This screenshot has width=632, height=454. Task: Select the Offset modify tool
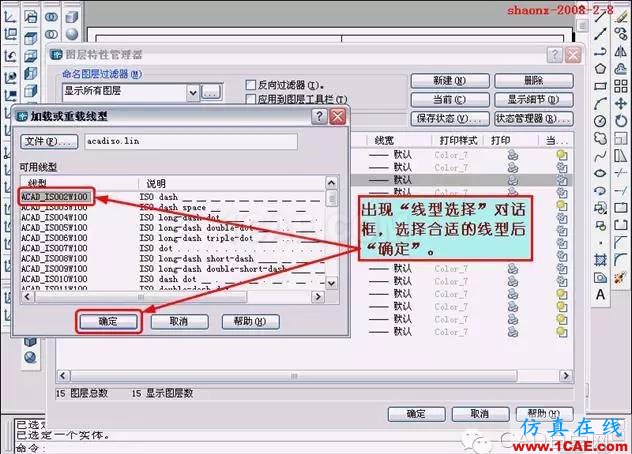click(621, 69)
